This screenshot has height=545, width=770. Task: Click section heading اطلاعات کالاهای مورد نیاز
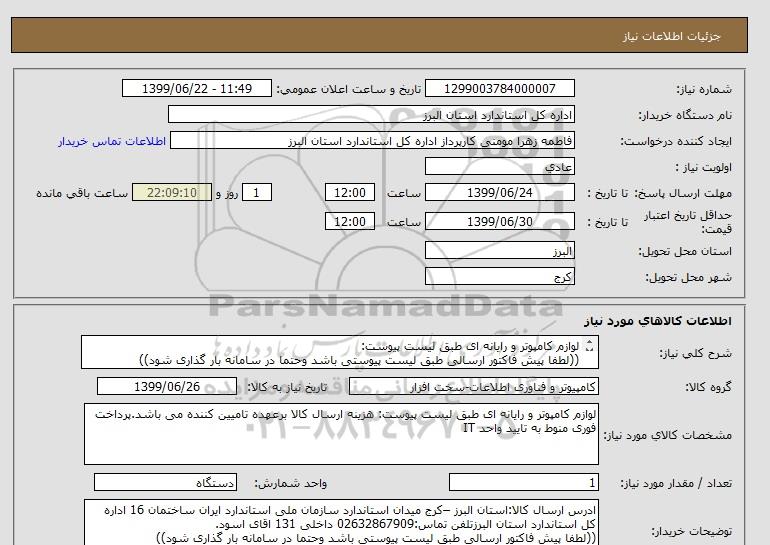click(x=658, y=321)
